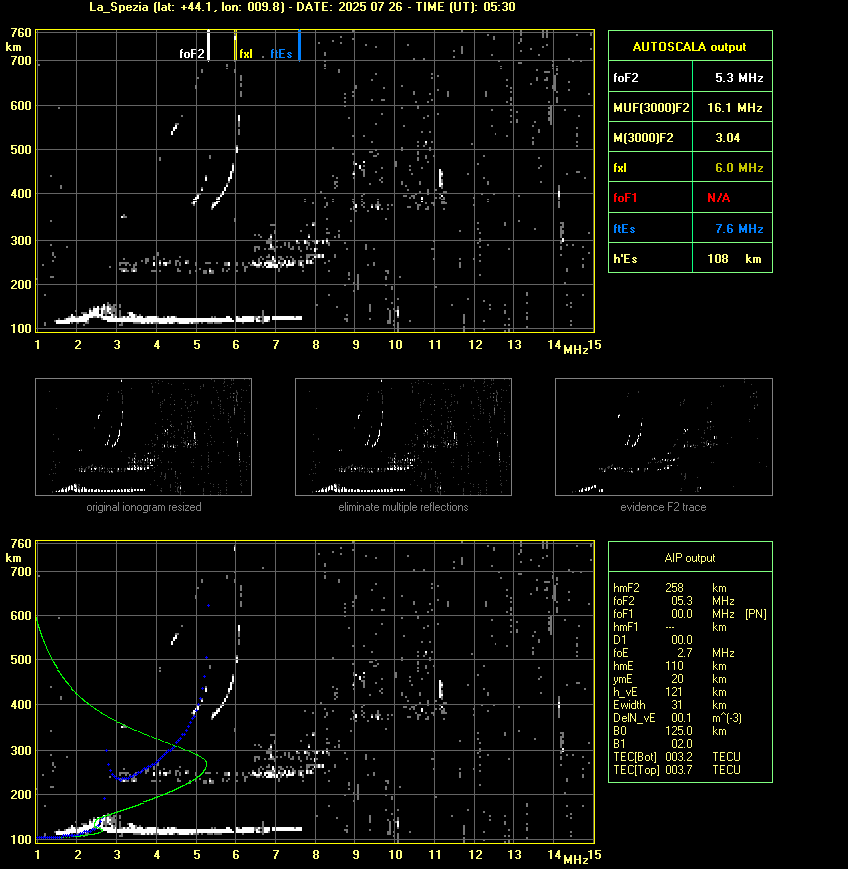Click the h_vE value '121' in AIP output
Image resolution: width=848 pixels, height=869 pixels.
pyautogui.click(x=674, y=692)
